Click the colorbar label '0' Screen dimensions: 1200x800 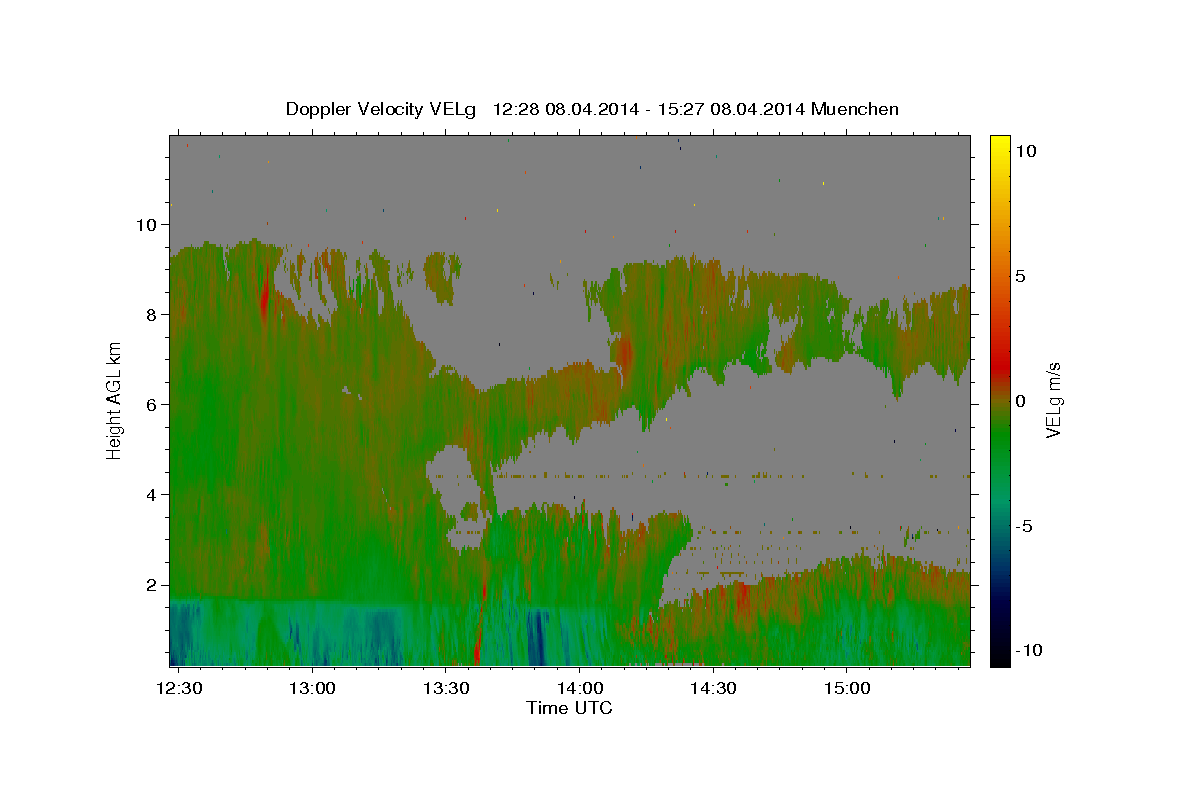tap(1020, 401)
